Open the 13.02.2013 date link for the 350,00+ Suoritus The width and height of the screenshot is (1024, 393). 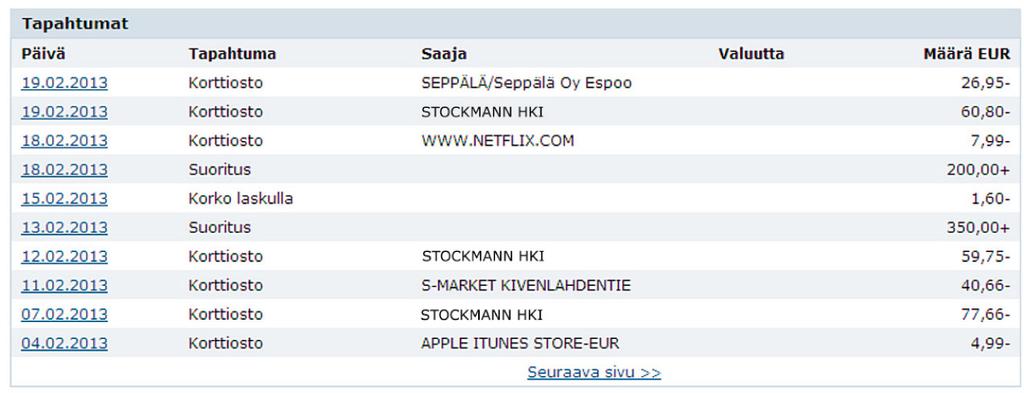tap(65, 228)
